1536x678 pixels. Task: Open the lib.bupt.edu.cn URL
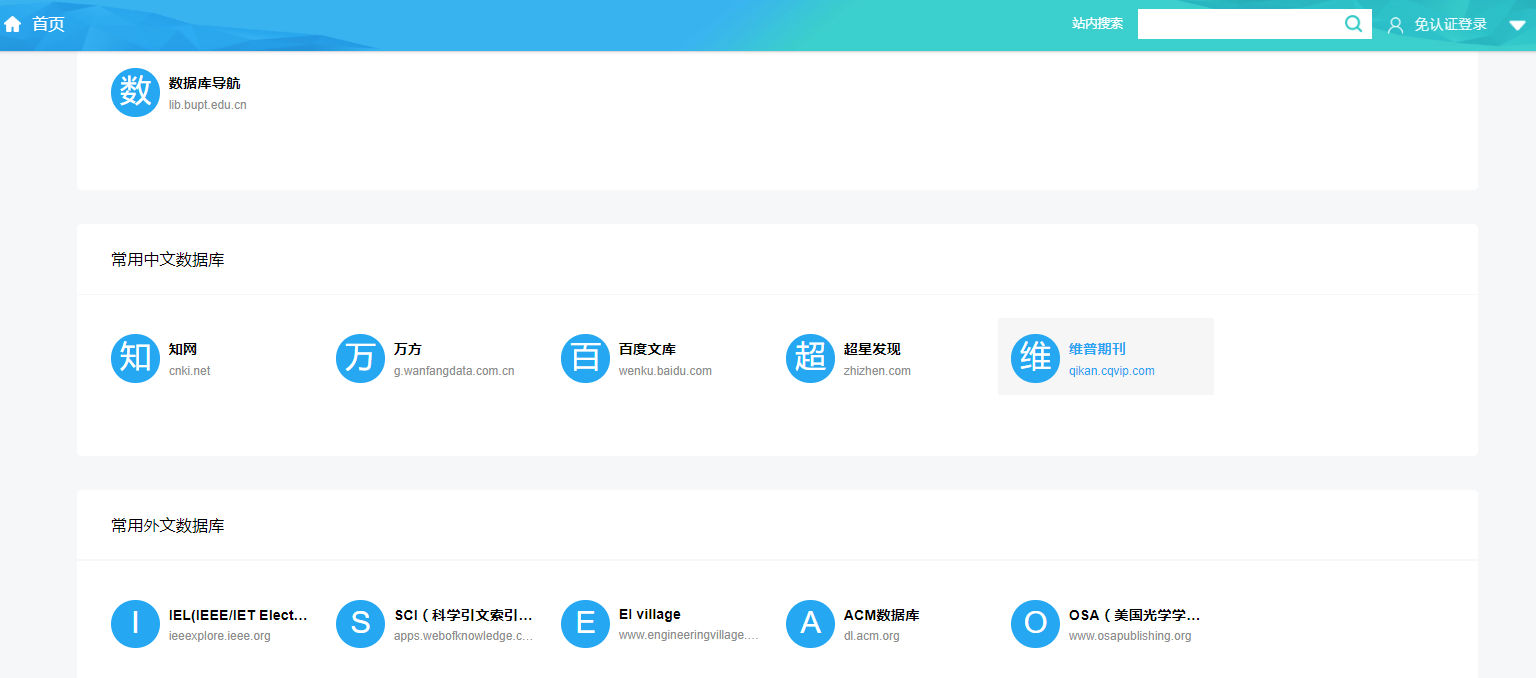207,105
